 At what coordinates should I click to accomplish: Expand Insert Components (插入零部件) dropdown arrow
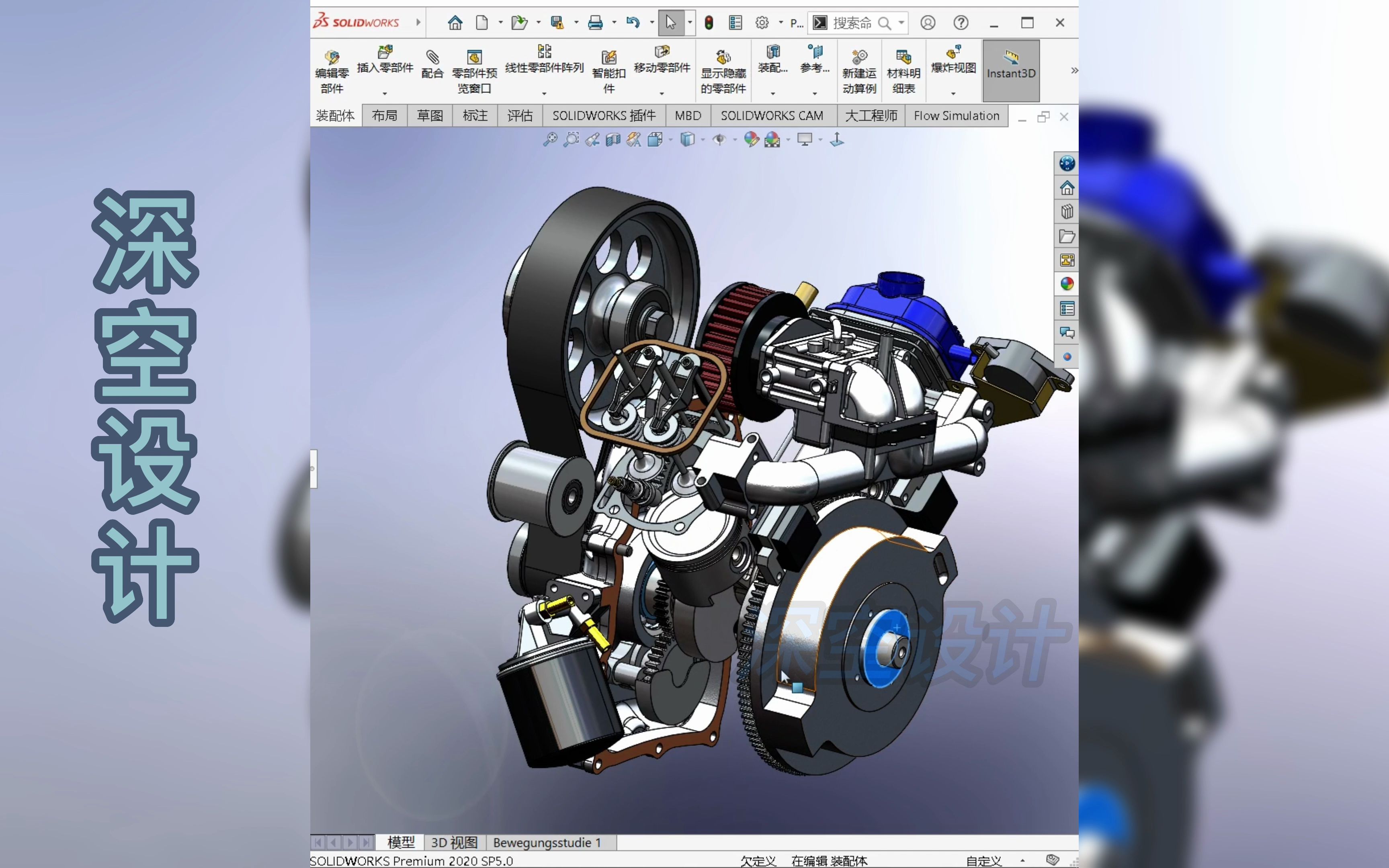click(x=385, y=93)
